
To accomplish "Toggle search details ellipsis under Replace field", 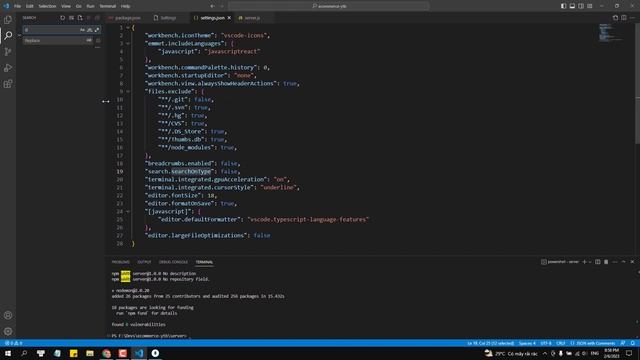I will 97,48.
